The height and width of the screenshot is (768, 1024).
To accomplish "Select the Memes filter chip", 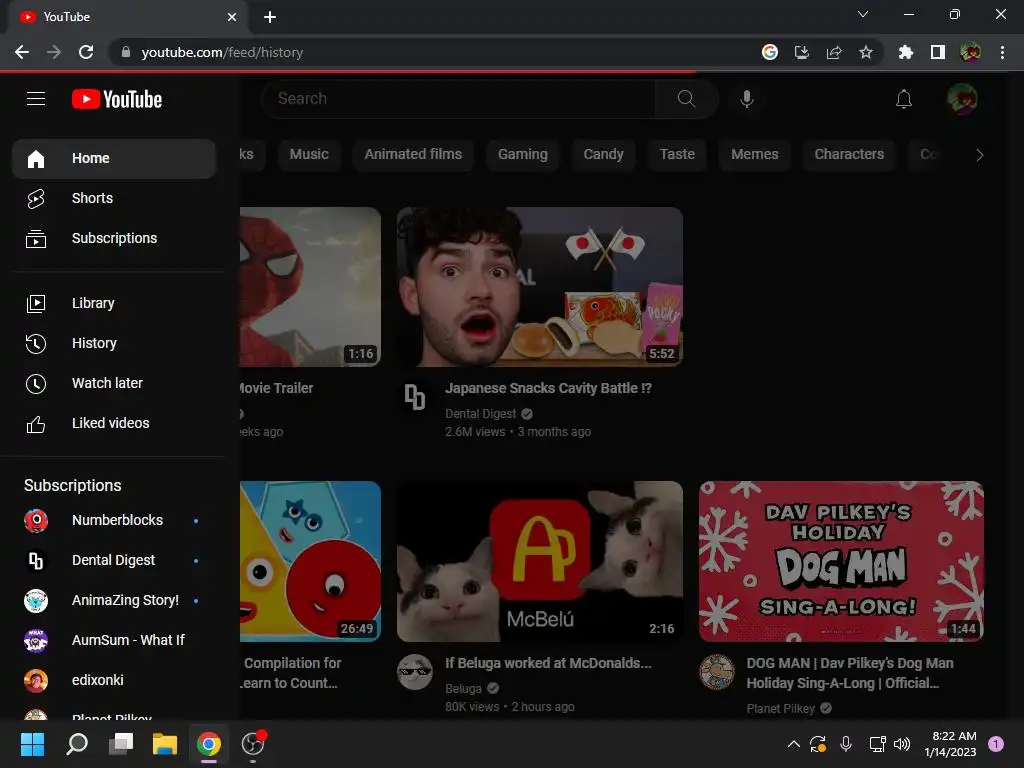I will [x=755, y=155].
